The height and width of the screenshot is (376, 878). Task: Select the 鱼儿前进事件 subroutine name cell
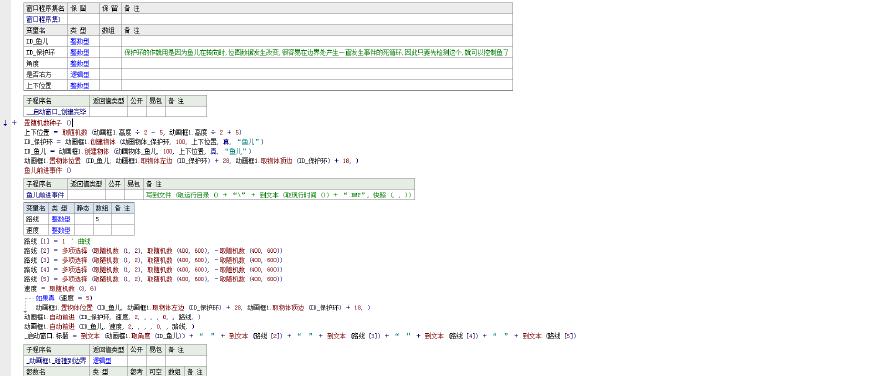coord(45,195)
